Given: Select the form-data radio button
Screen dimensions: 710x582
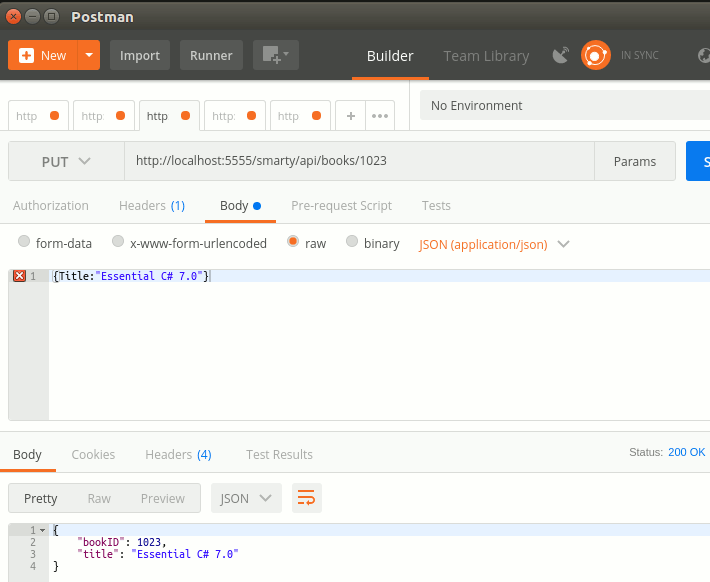Looking at the screenshot, I should pos(24,242).
